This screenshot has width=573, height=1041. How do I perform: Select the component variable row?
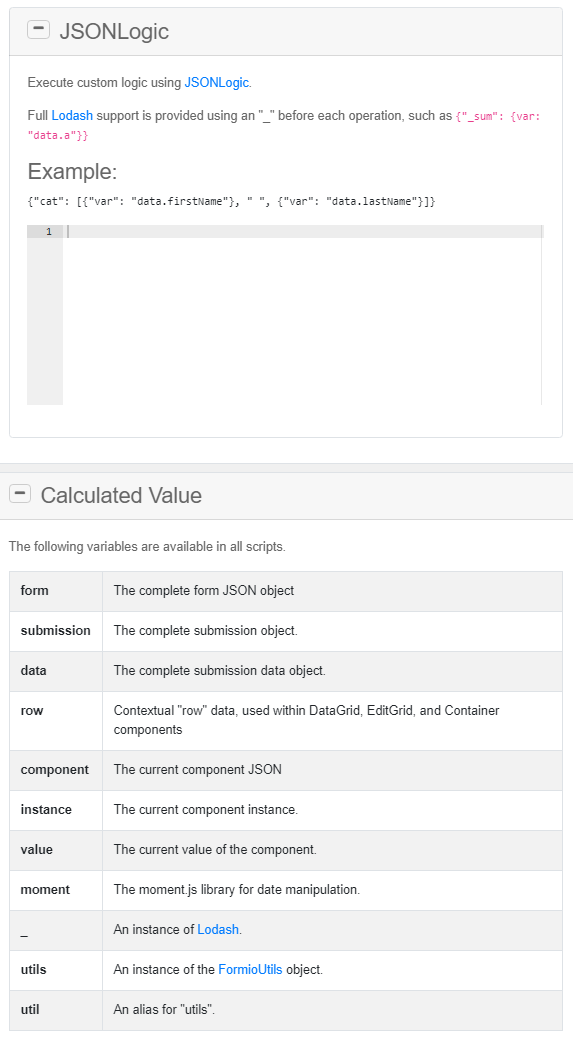coord(286,770)
